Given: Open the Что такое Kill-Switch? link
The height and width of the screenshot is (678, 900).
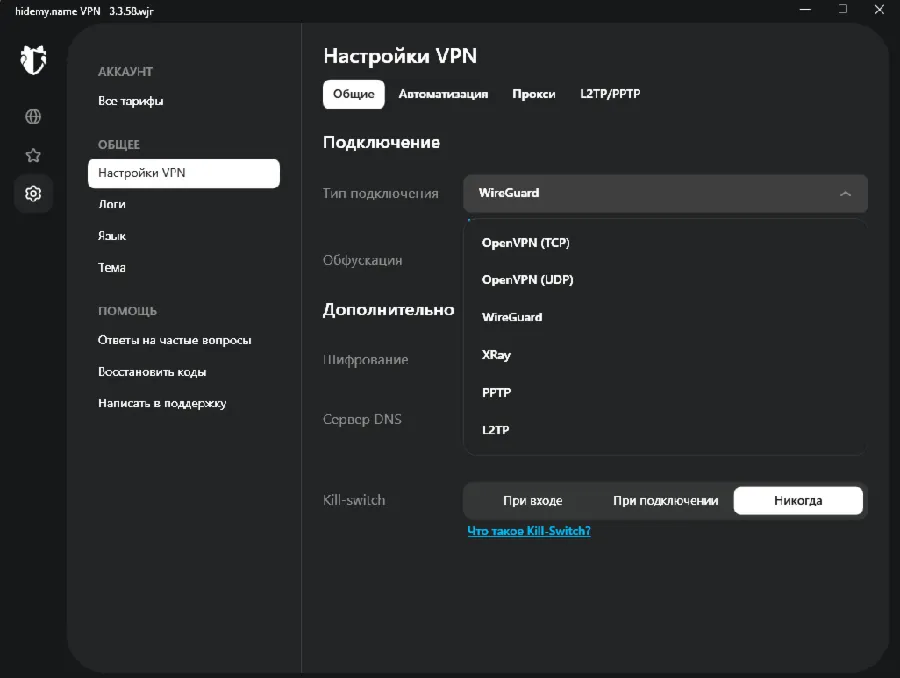Looking at the screenshot, I should [529, 531].
